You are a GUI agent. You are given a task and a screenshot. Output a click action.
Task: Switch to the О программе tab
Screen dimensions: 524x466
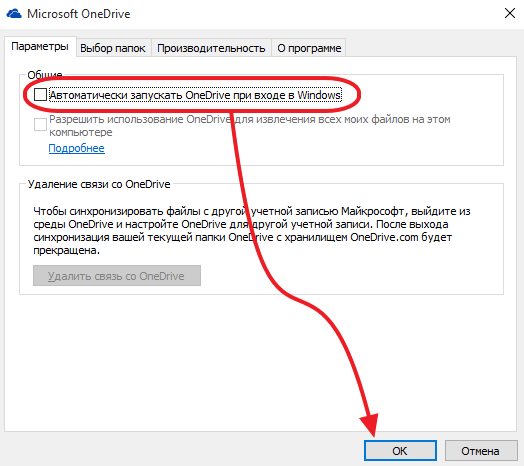click(x=309, y=48)
